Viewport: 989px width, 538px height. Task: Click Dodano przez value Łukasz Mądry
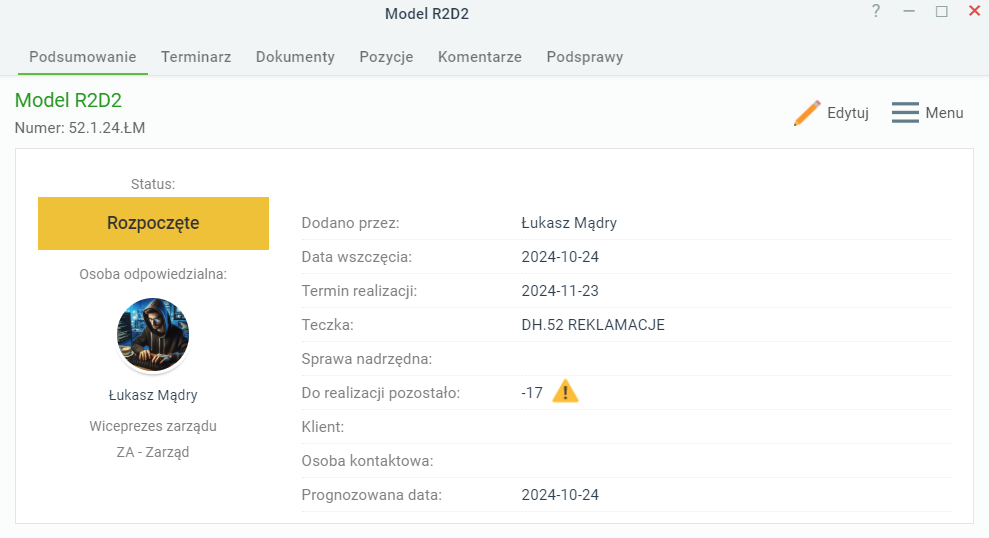click(569, 223)
